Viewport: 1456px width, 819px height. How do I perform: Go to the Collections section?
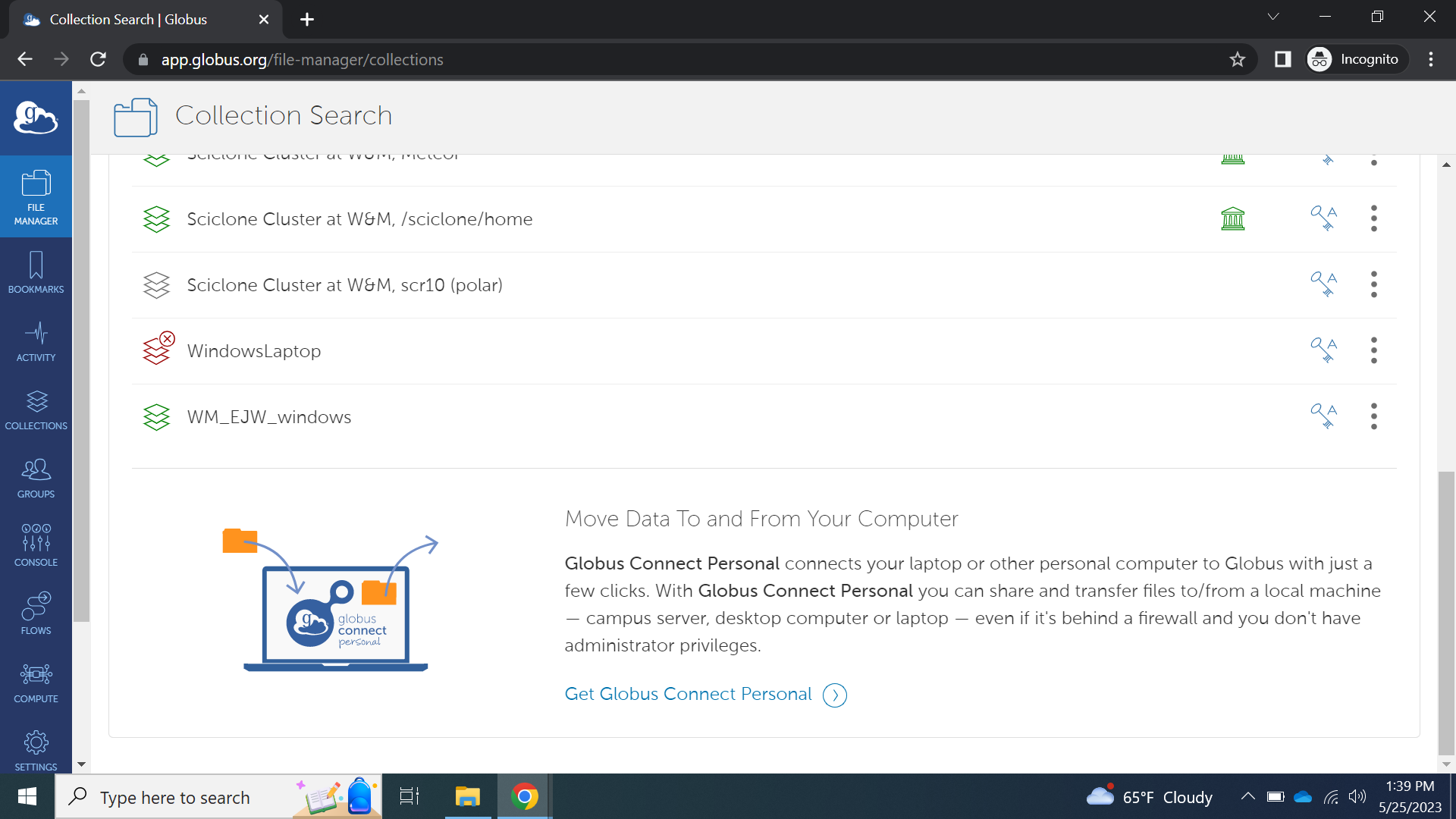36,409
